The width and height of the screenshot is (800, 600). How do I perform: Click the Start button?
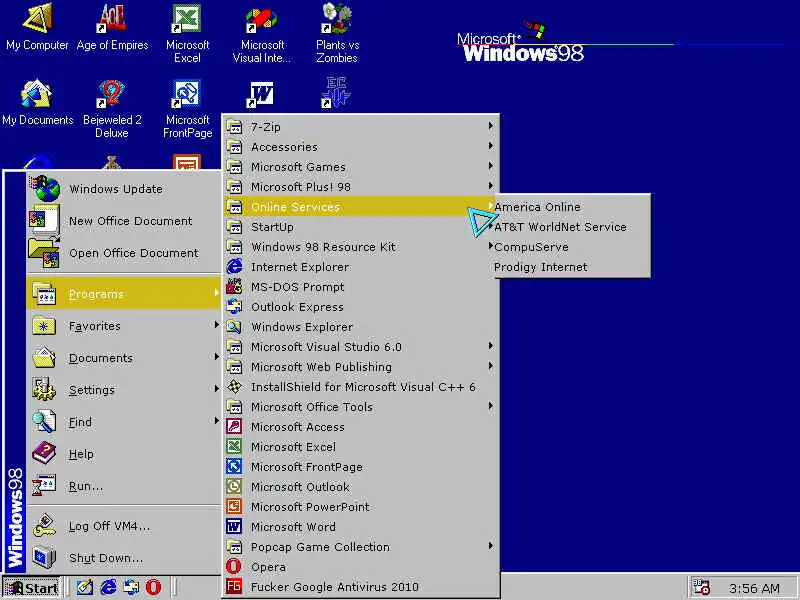coord(31,588)
